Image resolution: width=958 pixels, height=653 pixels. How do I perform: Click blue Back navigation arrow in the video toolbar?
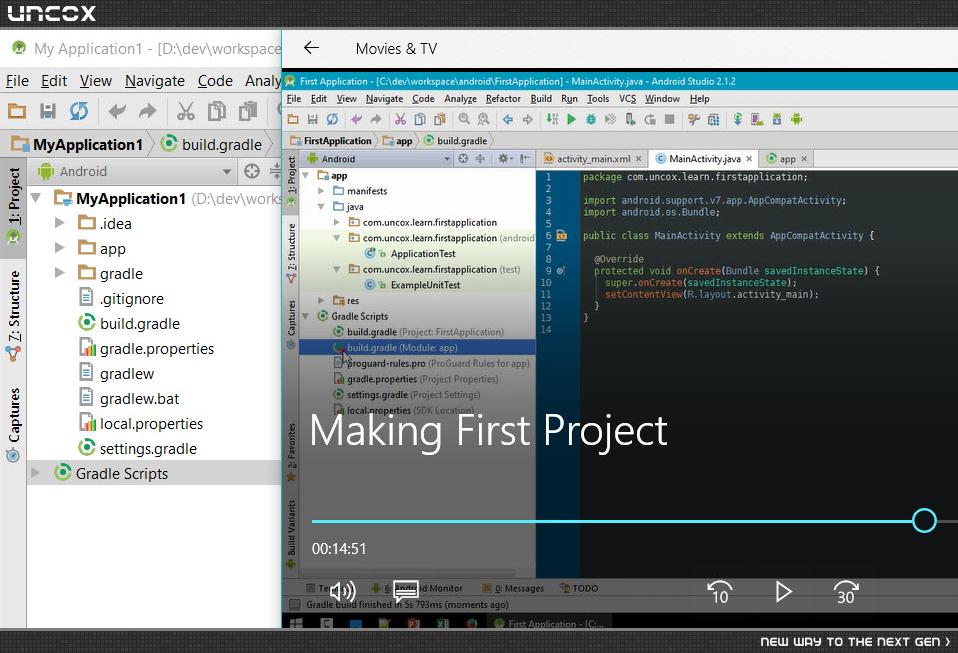tap(508, 119)
